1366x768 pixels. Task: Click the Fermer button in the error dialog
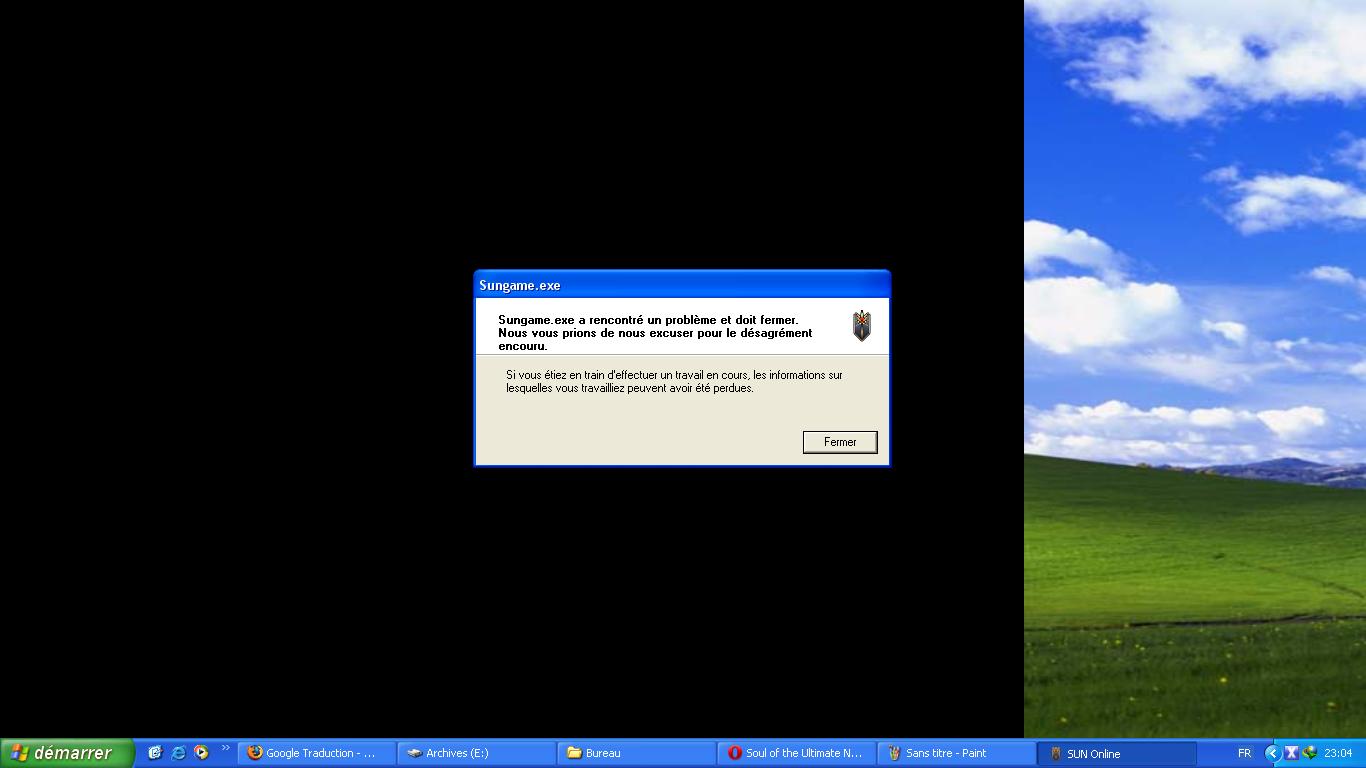tap(840, 442)
